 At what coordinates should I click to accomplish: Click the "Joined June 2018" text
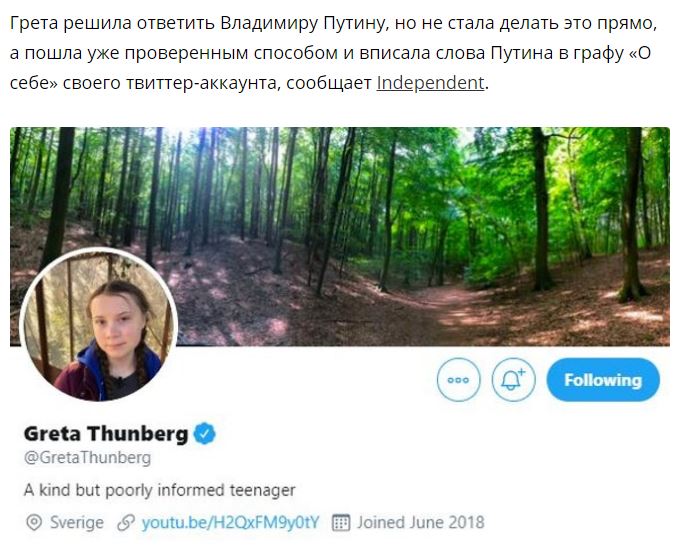click(x=421, y=522)
